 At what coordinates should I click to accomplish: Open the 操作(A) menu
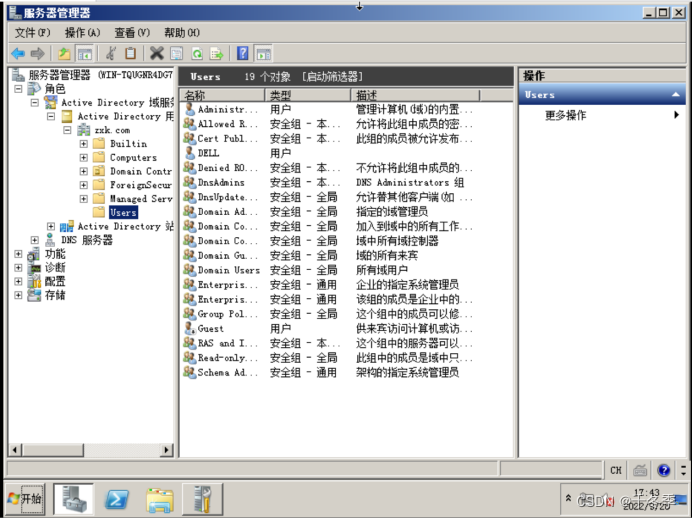pos(83,32)
